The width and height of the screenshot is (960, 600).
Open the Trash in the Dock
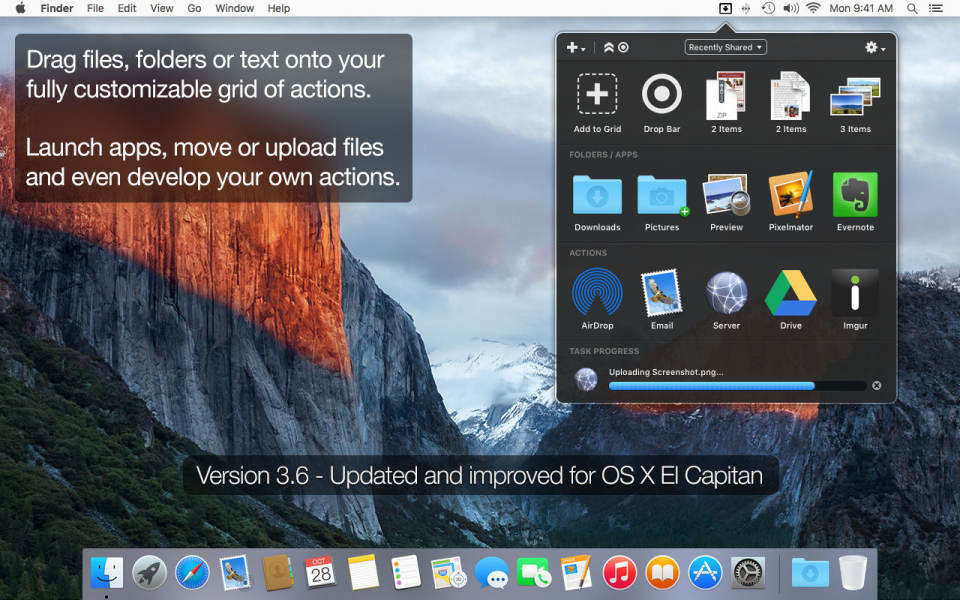(x=853, y=572)
